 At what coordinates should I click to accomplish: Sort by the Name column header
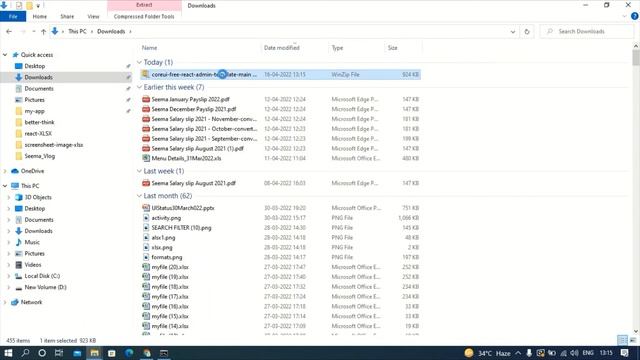point(149,48)
